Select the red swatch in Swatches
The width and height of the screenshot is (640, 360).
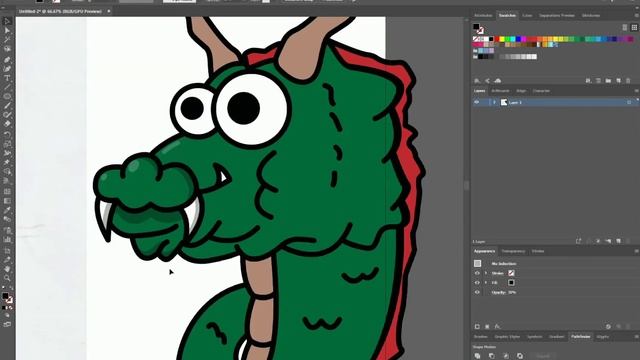click(497, 39)
